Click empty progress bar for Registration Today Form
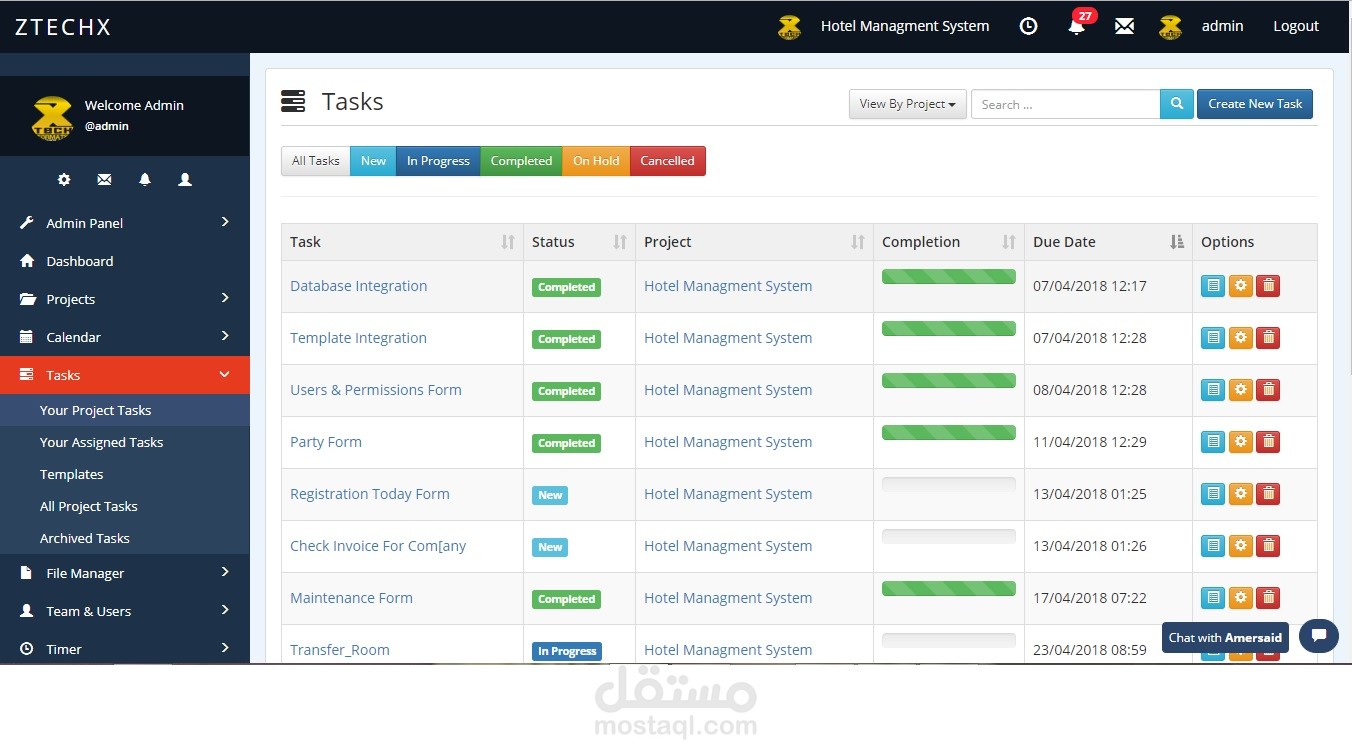This screenshot has width=1352, height=755. [949, 485]
